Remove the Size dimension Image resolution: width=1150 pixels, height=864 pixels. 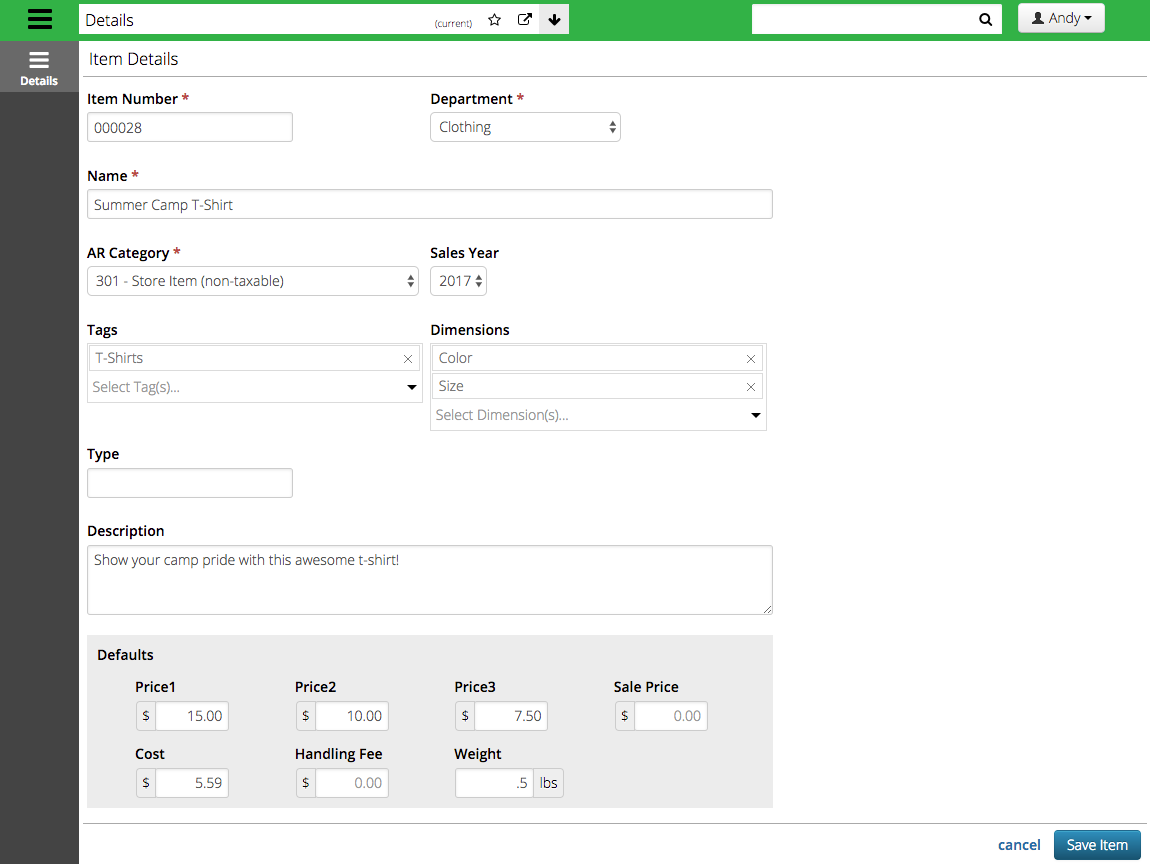(751, 387)
